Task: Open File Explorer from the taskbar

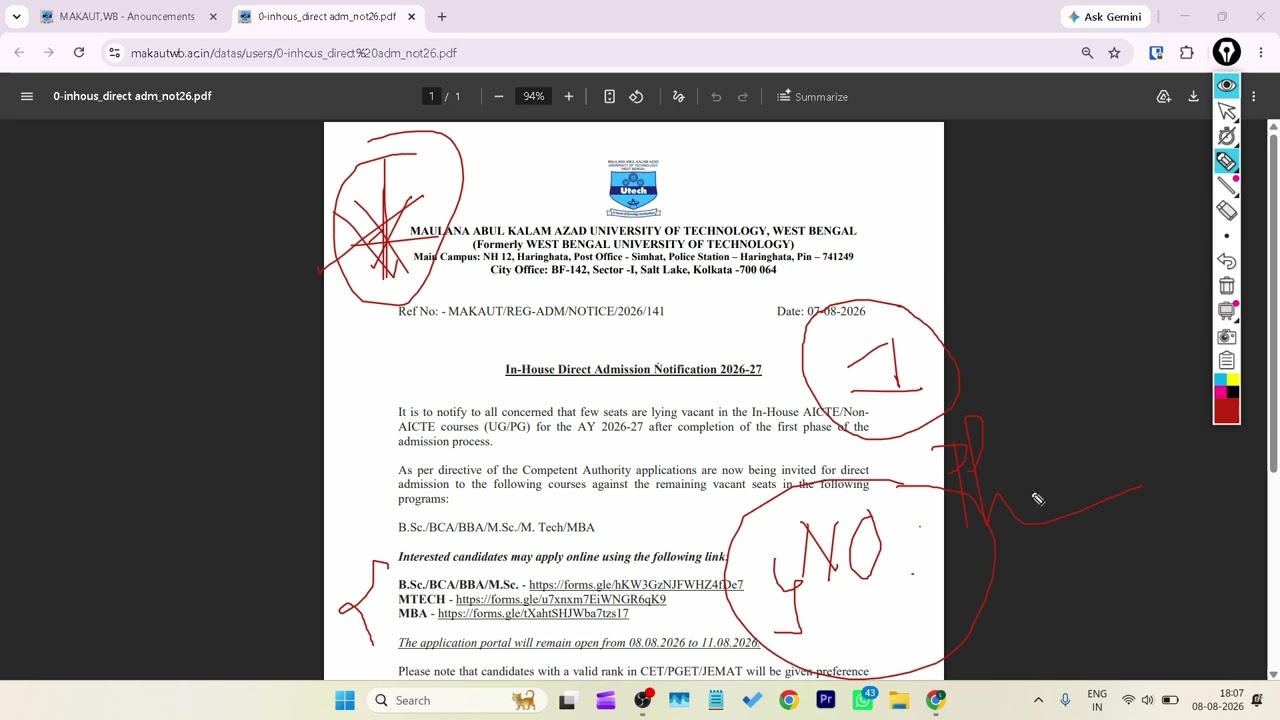Action: point(899,700)
